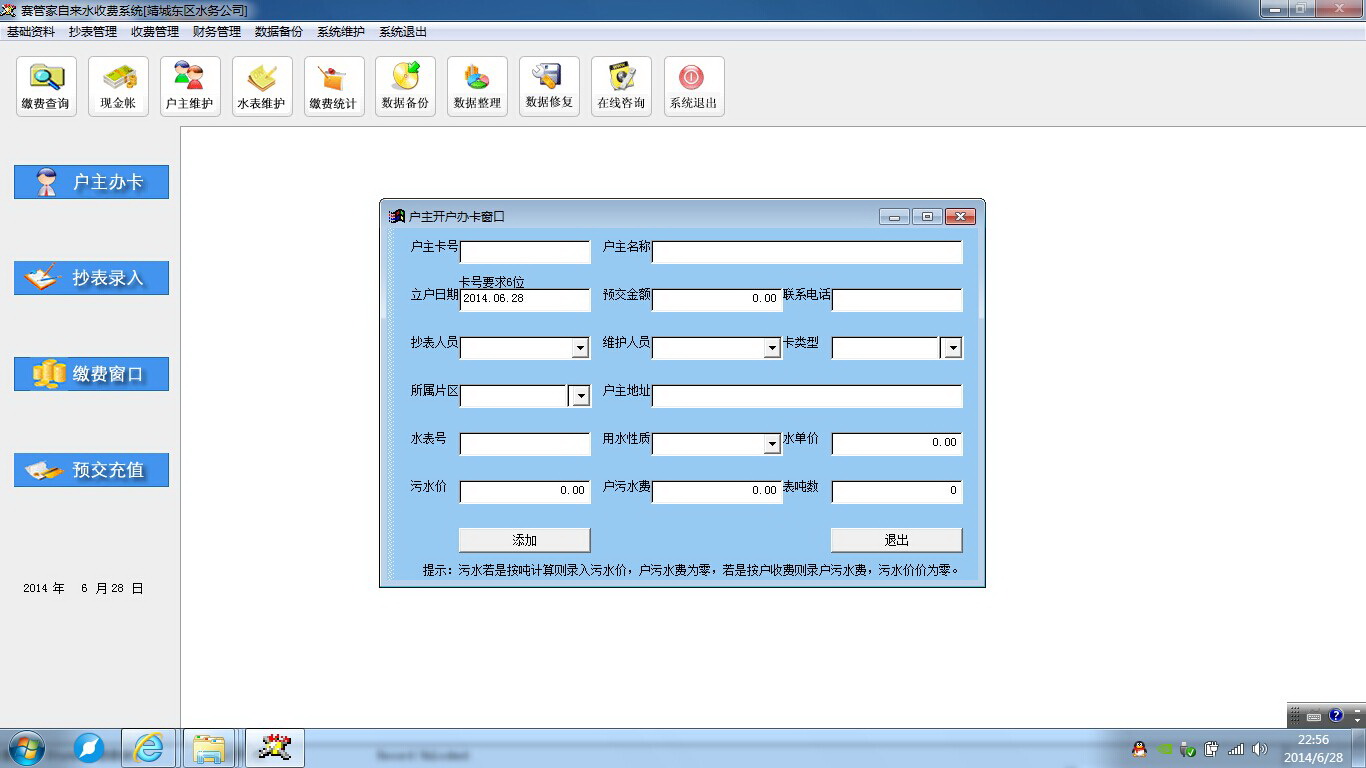This screenshot has width=1366, height=768.
Task: Click into the 户主名称 field
Action: (x=807, y=252)
